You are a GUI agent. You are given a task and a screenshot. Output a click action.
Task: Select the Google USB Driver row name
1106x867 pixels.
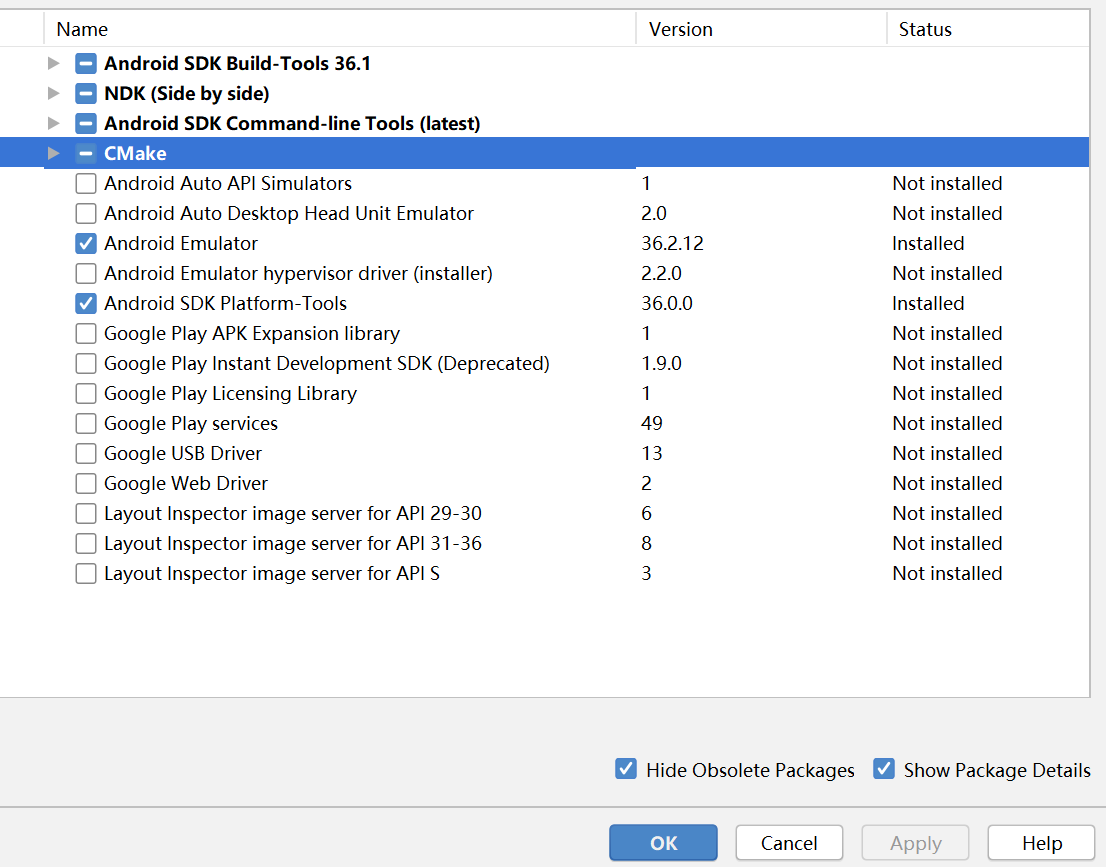[x=183, y=453]
